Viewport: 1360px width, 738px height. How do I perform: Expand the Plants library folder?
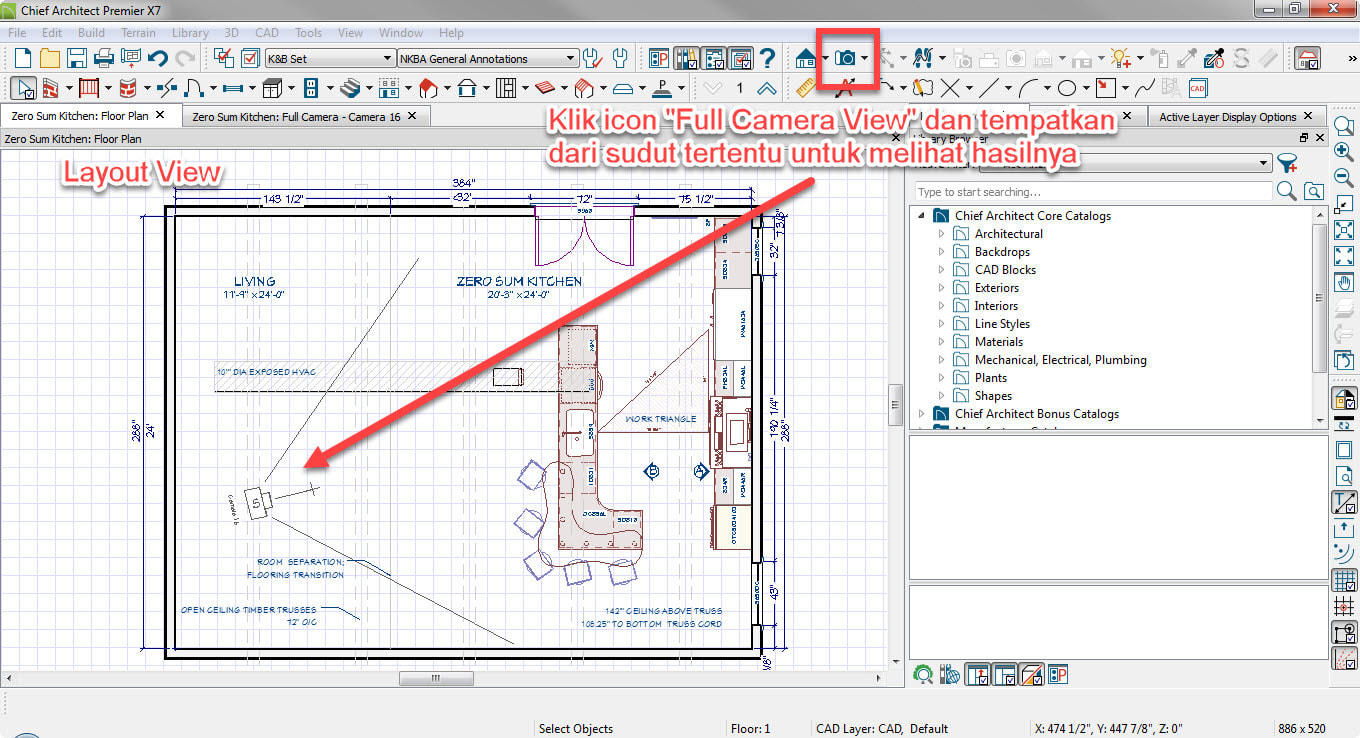click(x=941, y=378)
